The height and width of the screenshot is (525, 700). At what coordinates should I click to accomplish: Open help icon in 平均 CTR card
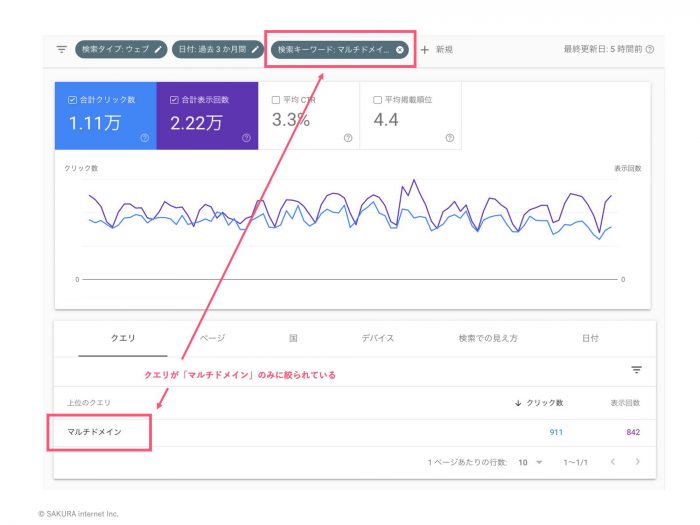(x=348, y=138)
